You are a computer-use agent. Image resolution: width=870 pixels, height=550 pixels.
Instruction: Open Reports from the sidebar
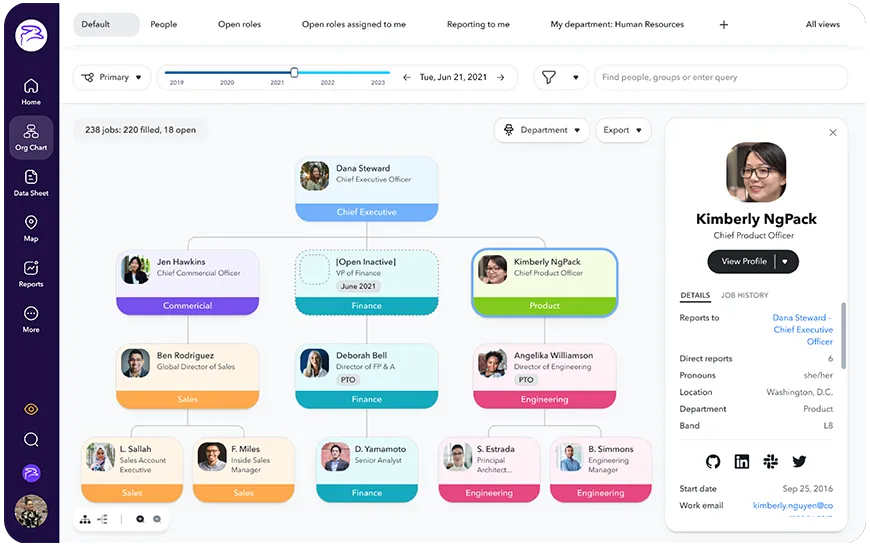(31, 273)
